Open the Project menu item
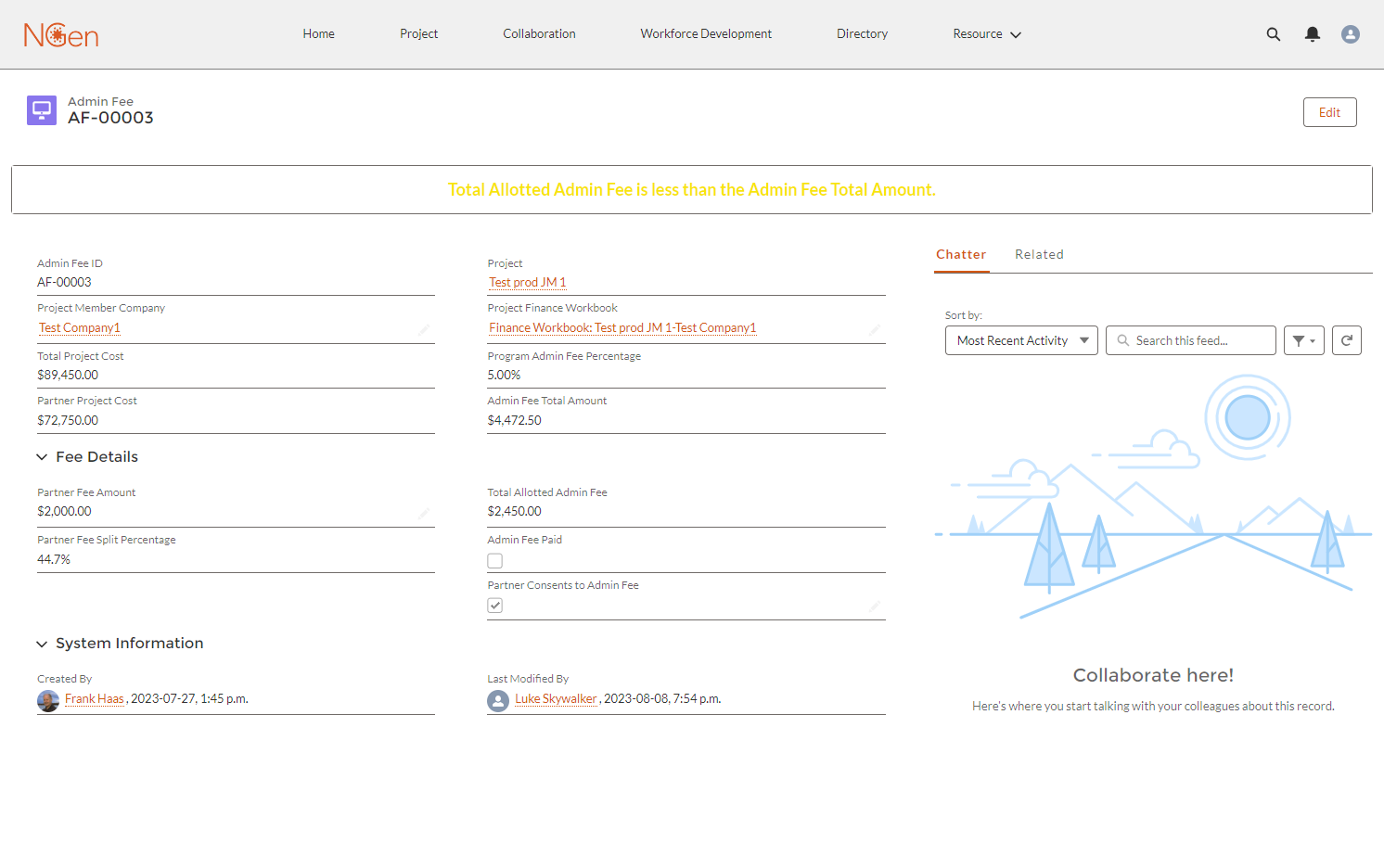 418,34
